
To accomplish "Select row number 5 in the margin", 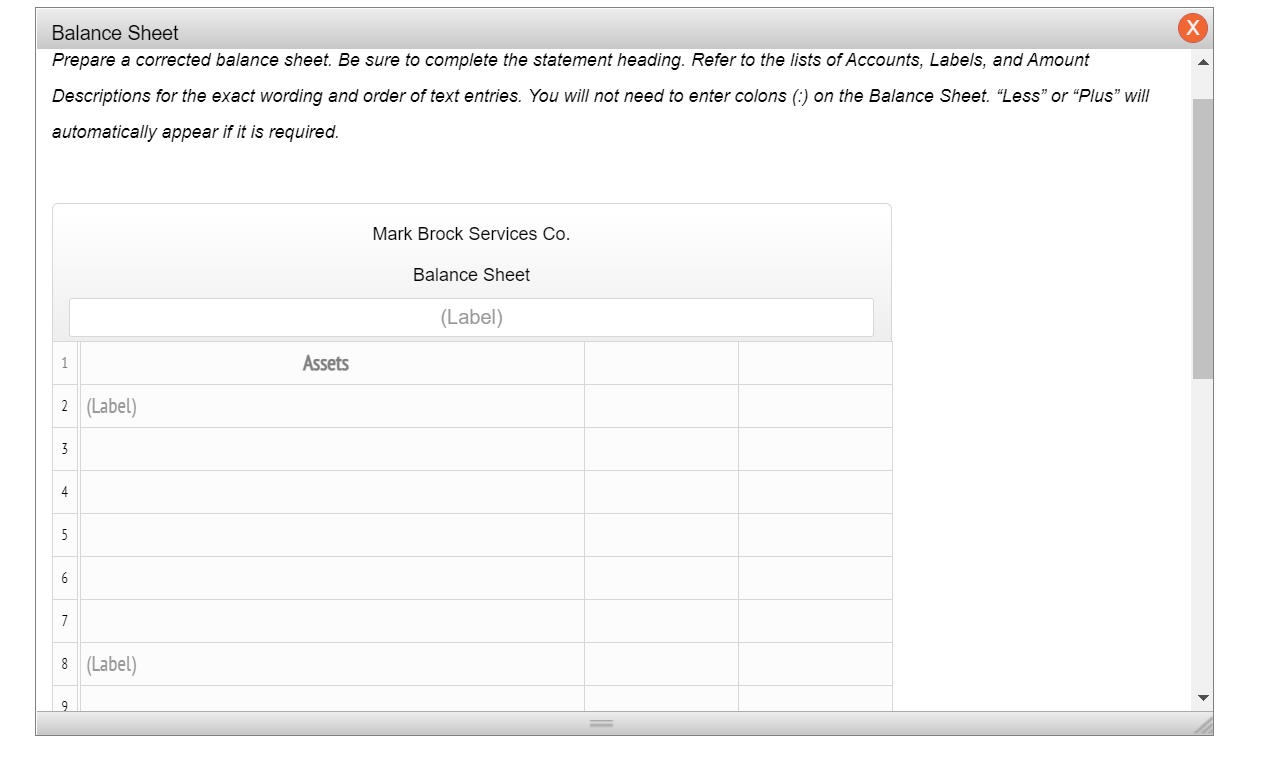I will [x=64, y=535].
